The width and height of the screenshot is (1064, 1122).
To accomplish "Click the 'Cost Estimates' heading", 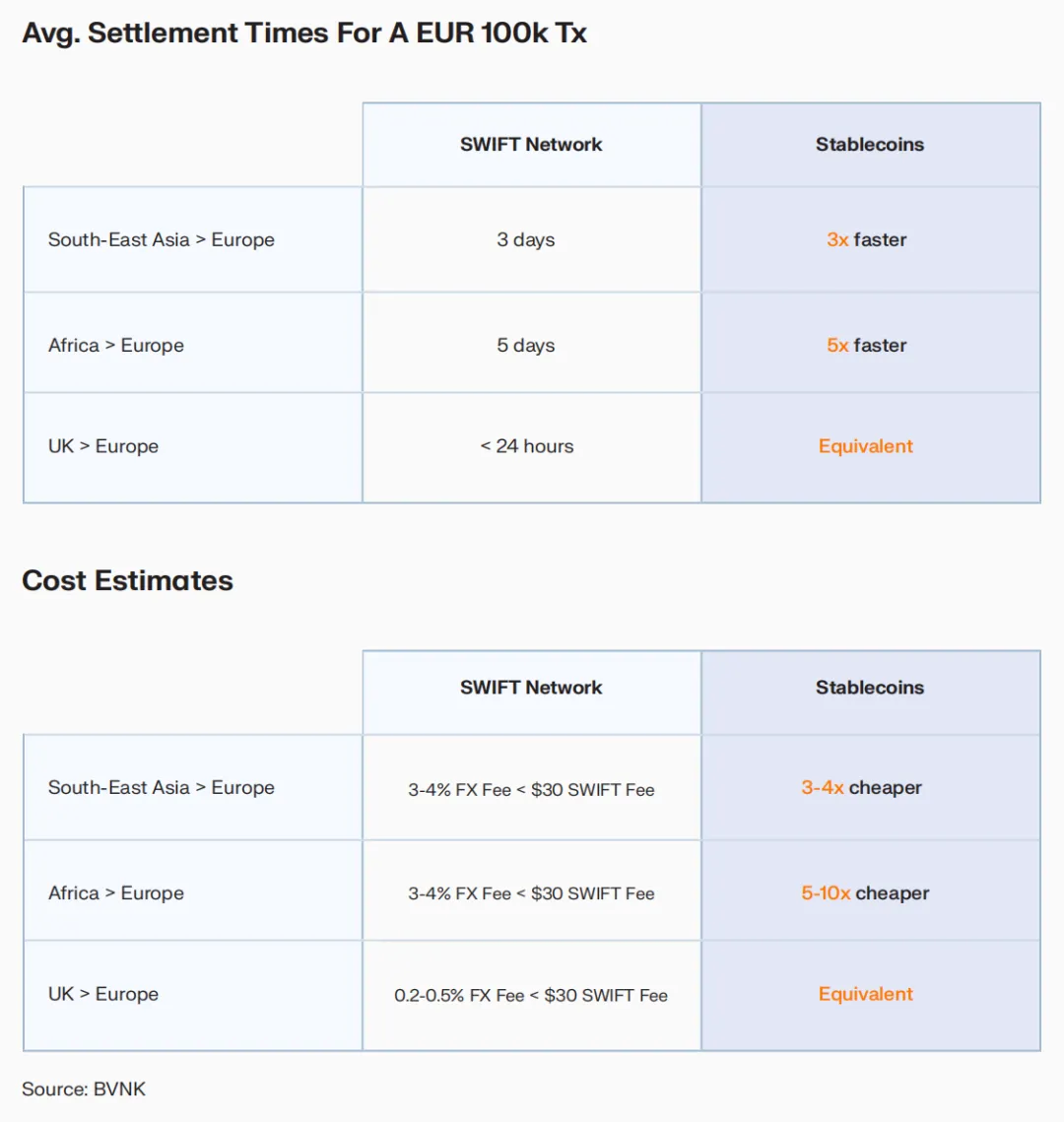I will 128,581.
